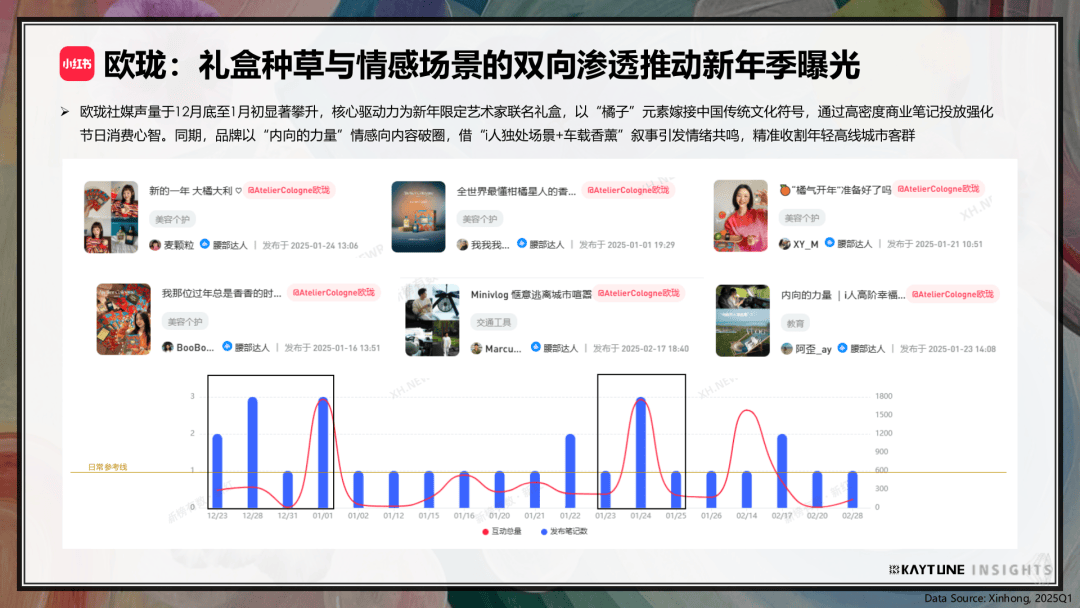Image resolution: width=1080 pixels, height=608 pixels.
Task: Select the 教育 category tag
Action: [x=796, y=323]
